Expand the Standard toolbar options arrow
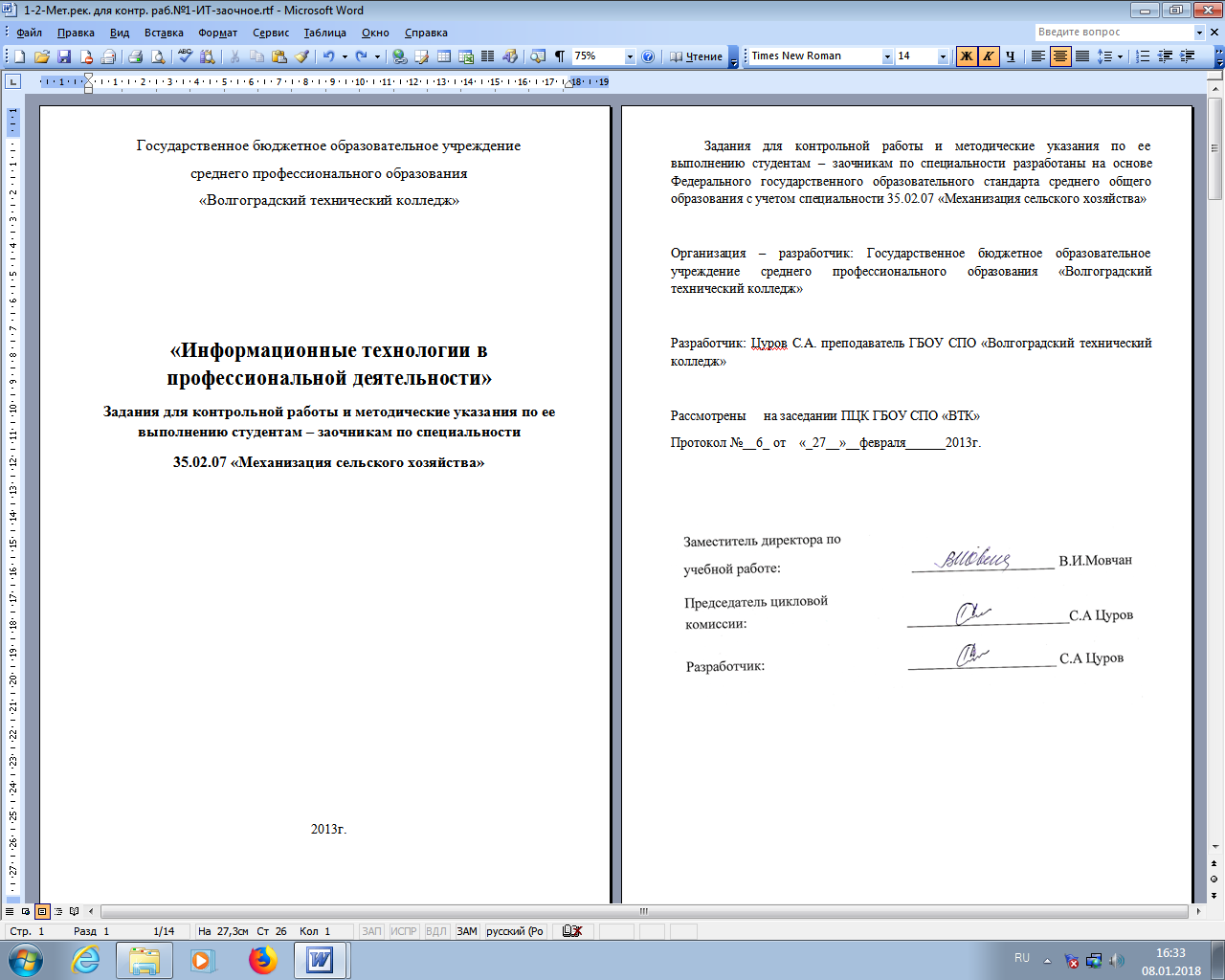This screenshot has width=1225, height=980. pyautogui.click(x=734, y=57)
